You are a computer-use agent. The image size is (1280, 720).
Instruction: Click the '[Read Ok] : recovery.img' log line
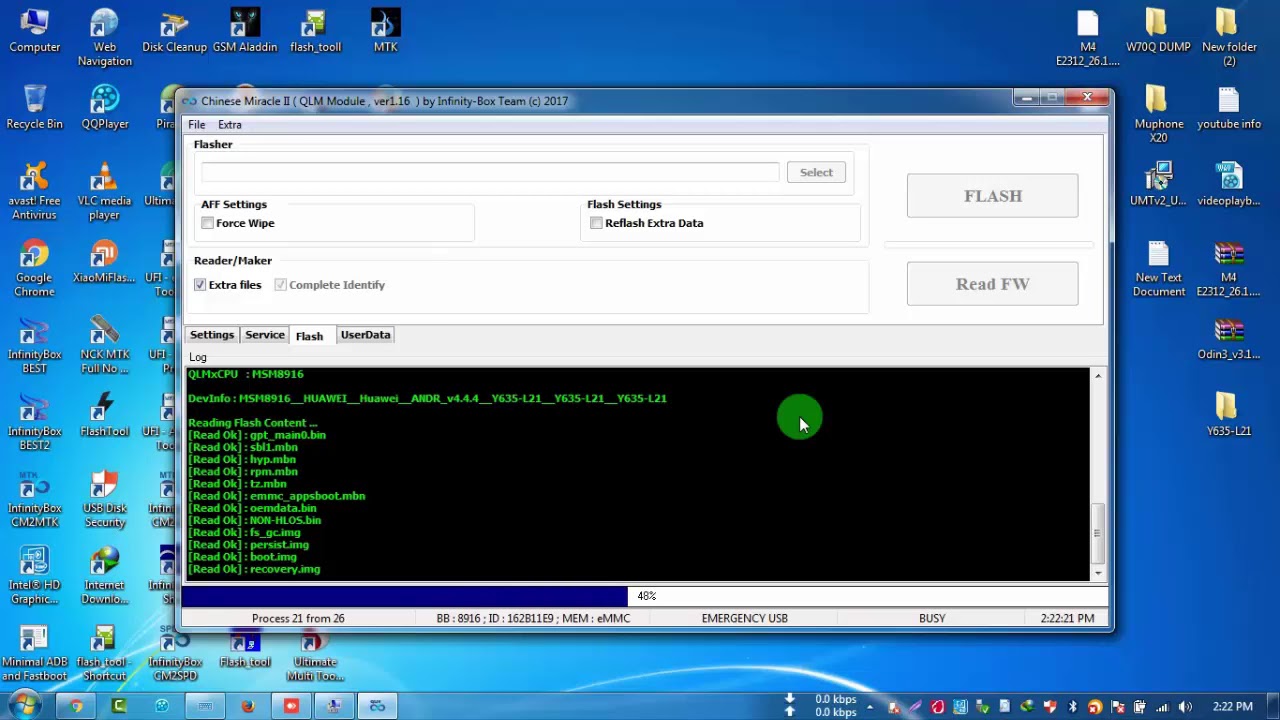tap(255, 569)
